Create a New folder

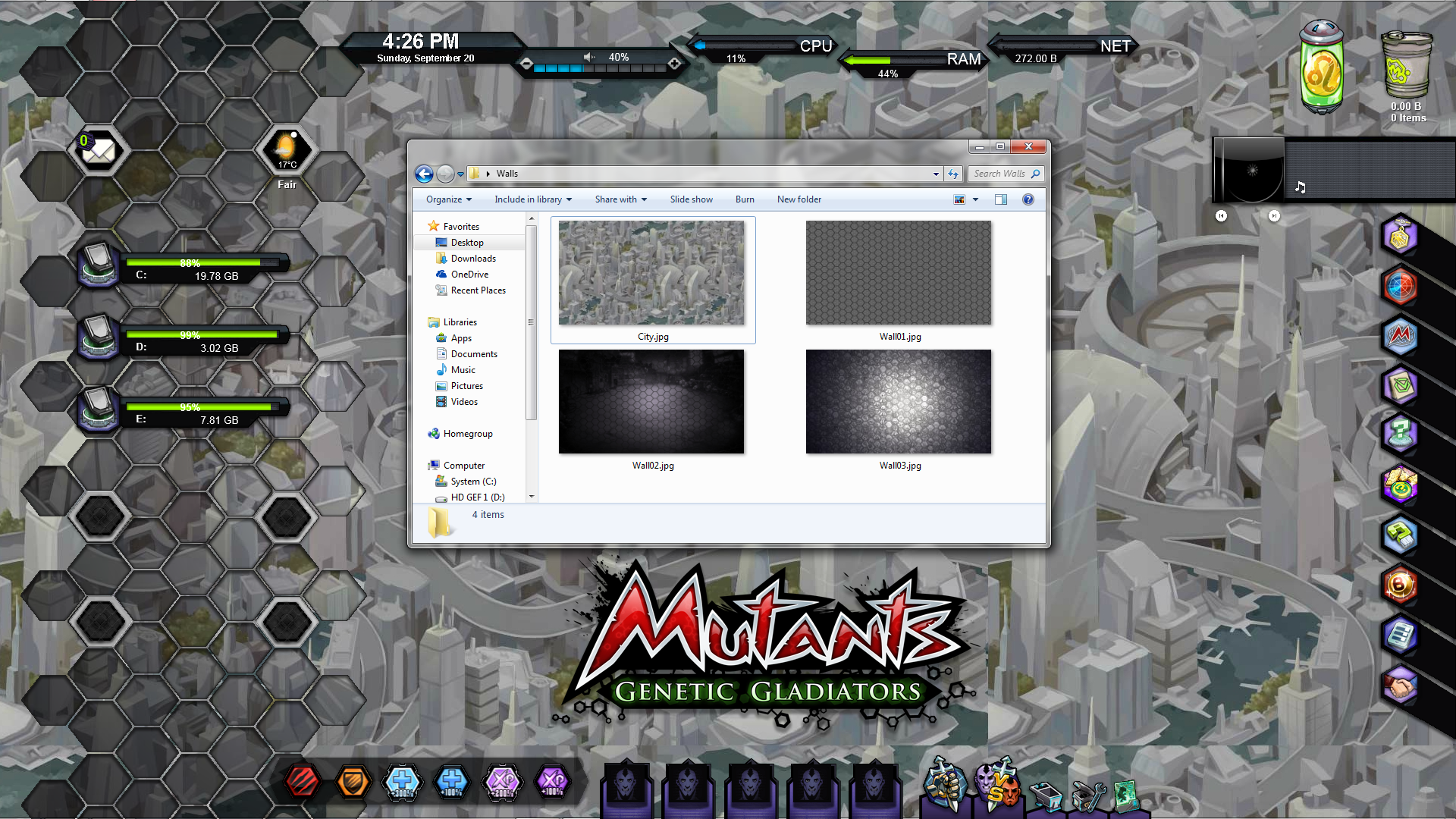coord(799,199)
